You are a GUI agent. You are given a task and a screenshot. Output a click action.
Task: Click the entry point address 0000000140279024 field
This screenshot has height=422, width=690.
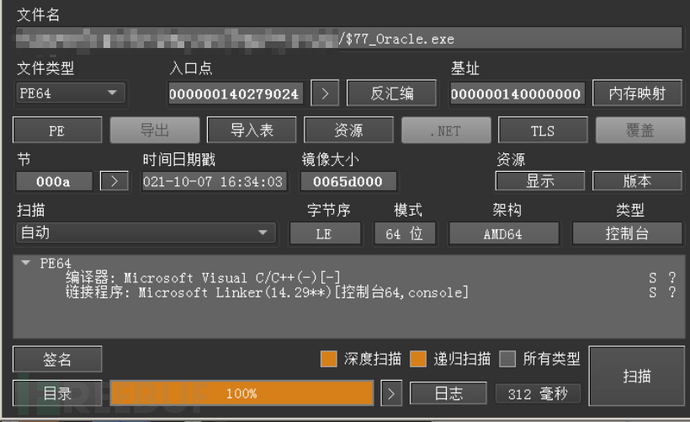235,94
